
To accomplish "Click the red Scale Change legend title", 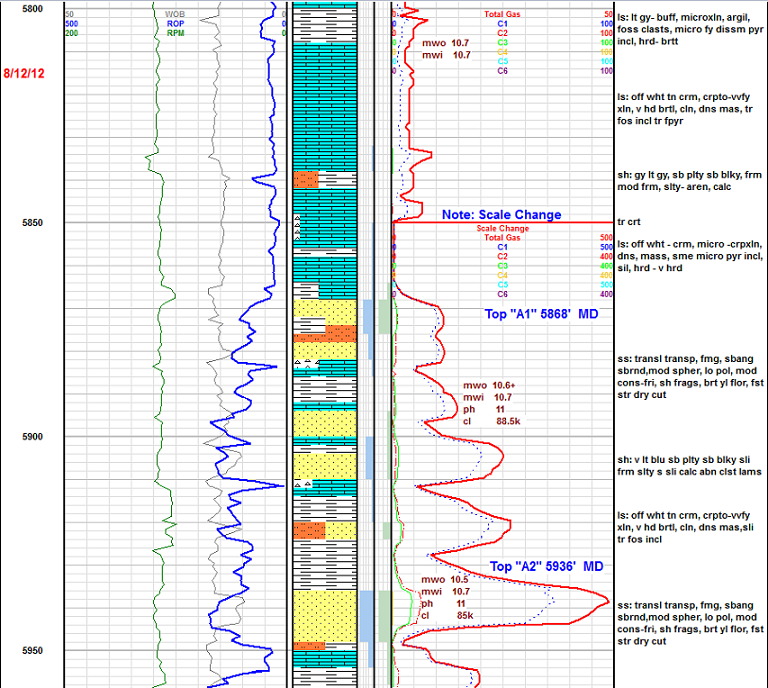I will point(507,228).
